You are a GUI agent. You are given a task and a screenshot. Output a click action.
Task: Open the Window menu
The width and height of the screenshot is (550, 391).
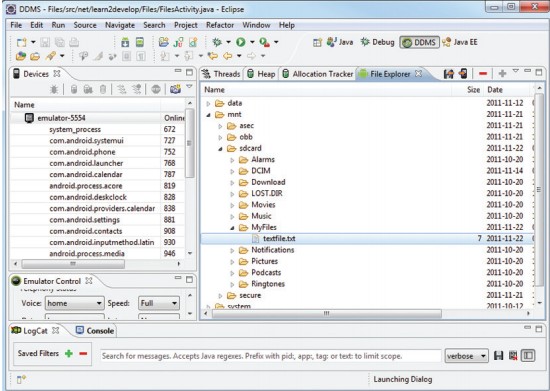(x=256, y=25)
